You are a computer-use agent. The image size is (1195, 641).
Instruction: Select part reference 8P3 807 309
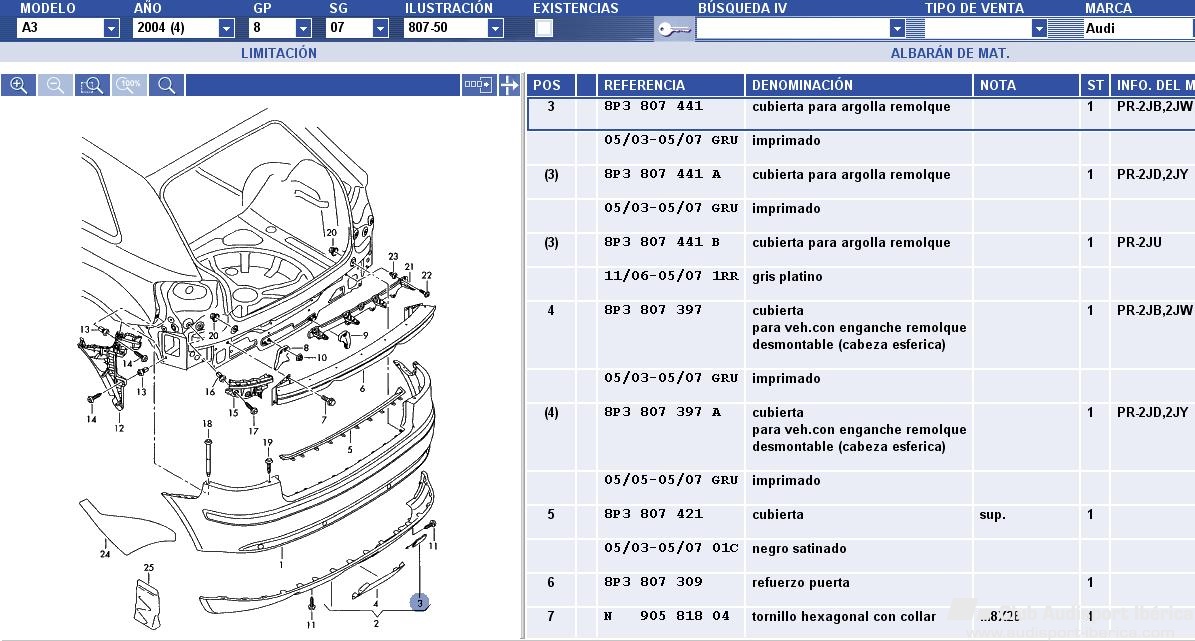[653, 582]
